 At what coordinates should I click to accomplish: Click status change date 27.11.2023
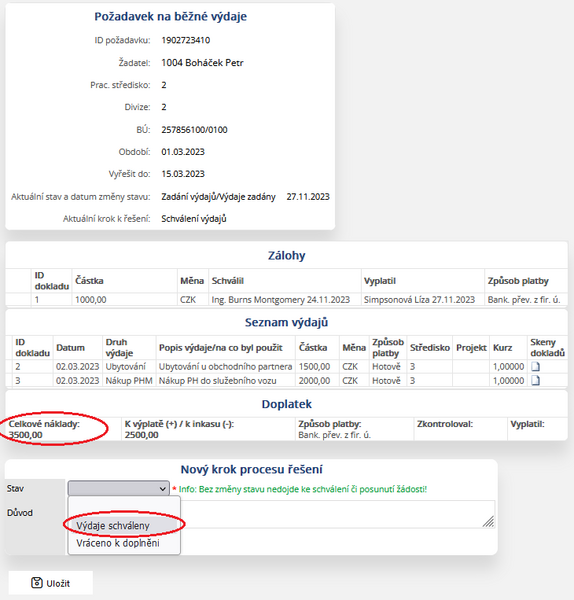pyautogui.click(x=308, y=197)
